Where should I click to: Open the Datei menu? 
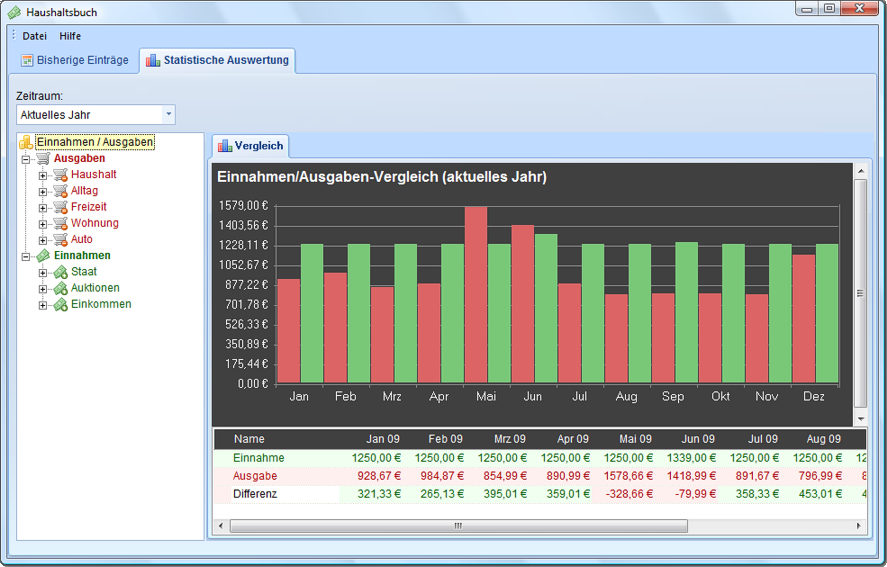click(35, 36)
